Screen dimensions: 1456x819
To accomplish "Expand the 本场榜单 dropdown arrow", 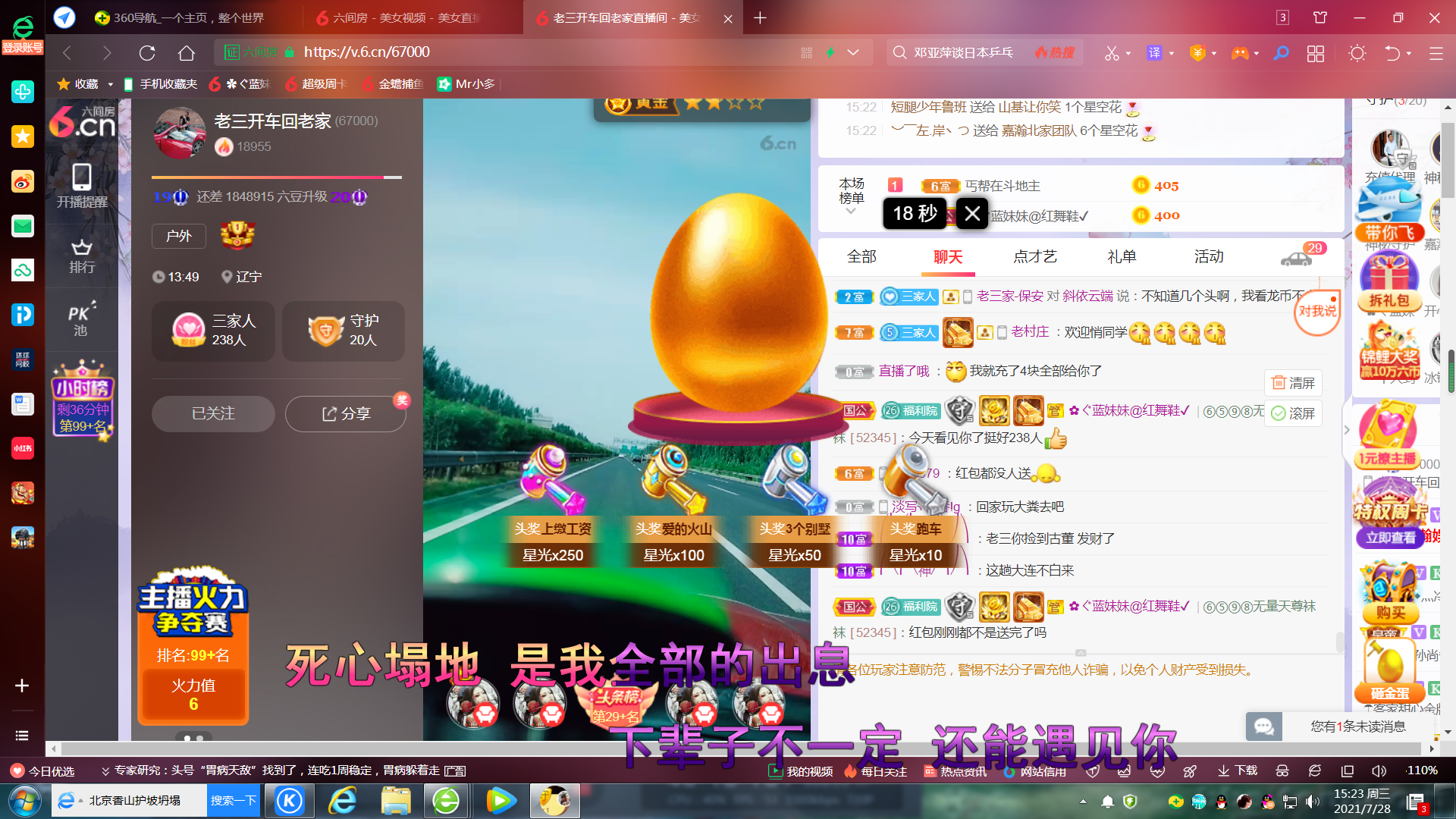I will point(851,212).
